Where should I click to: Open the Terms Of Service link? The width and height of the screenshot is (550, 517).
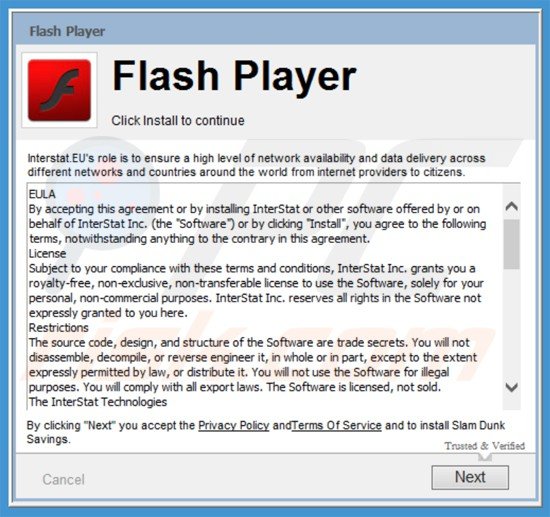(336, 425)
